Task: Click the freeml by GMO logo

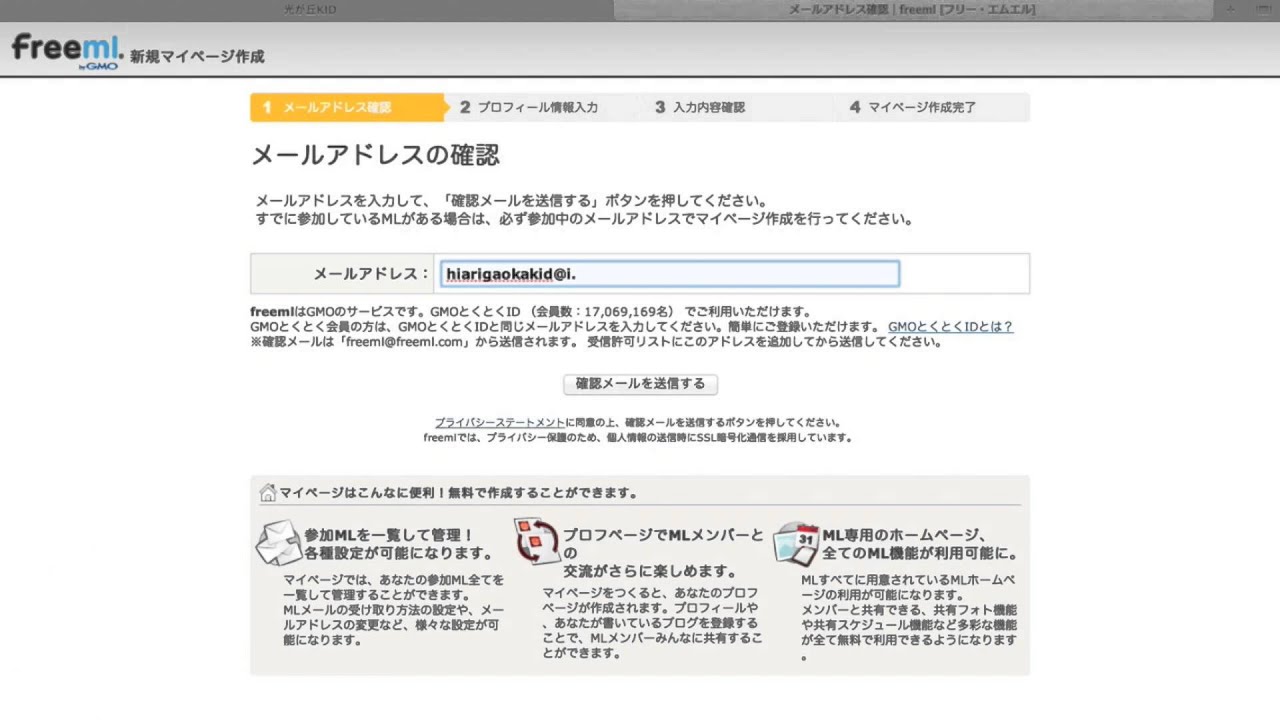Action: 67,51
